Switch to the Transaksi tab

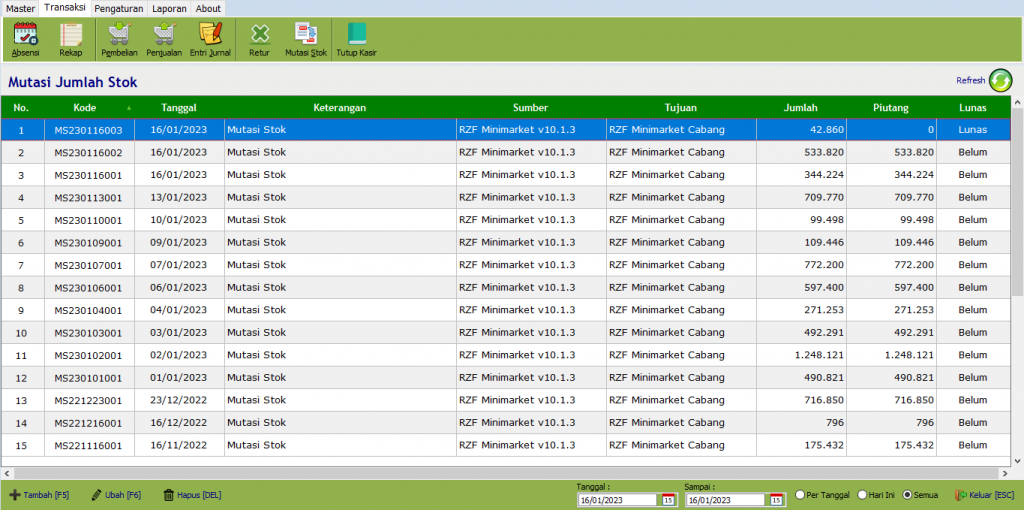(65, 8)
